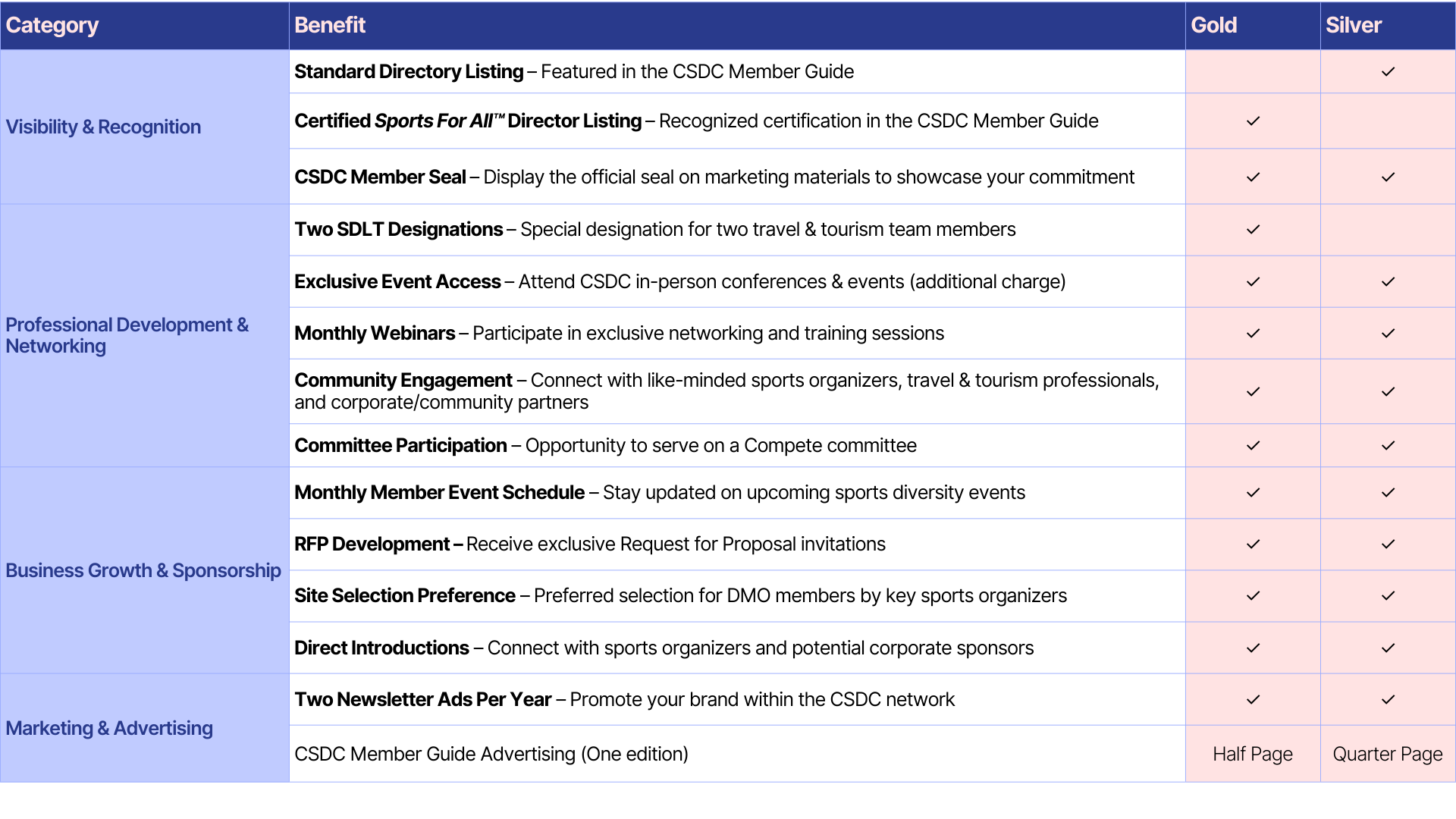1456x819 pixels.
Task: Click the 'Business Growth & Sponsorship' category label
Action: point(143,571)
